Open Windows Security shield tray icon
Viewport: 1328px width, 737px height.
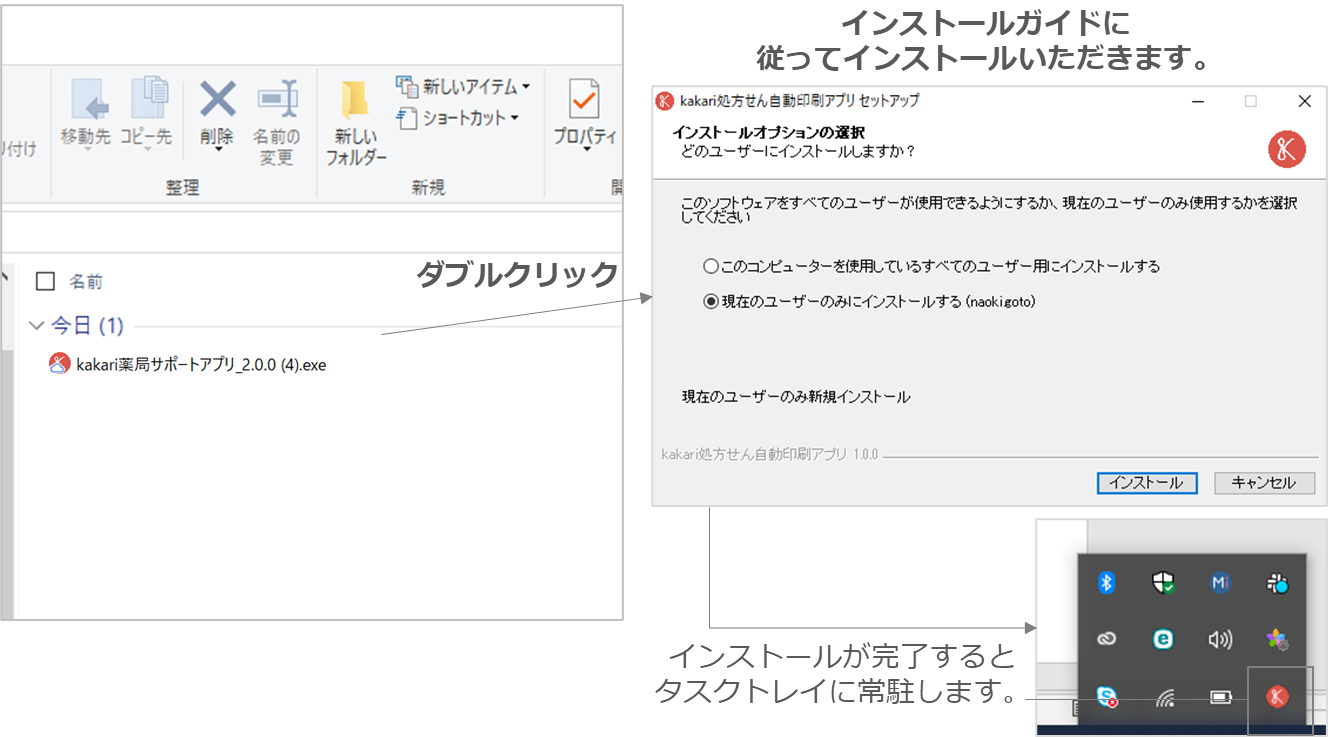coord(1163,583)
